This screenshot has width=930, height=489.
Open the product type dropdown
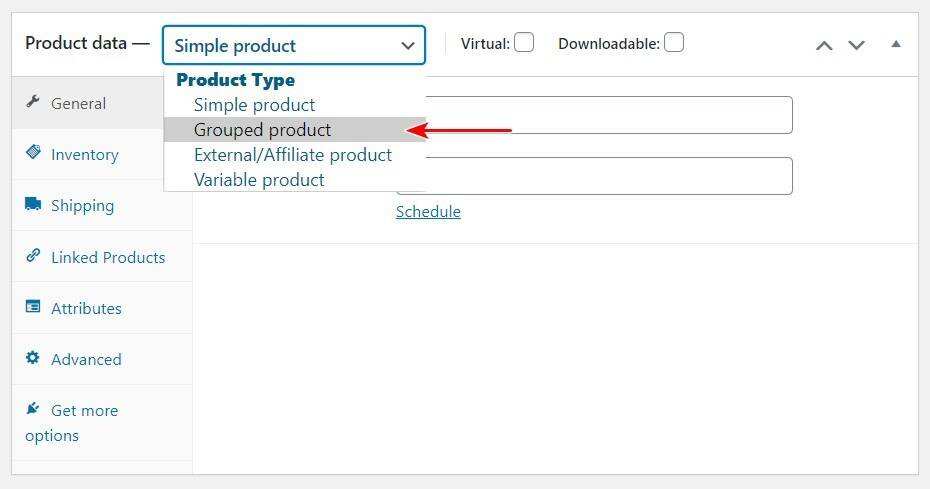click(x=294, y=45)
